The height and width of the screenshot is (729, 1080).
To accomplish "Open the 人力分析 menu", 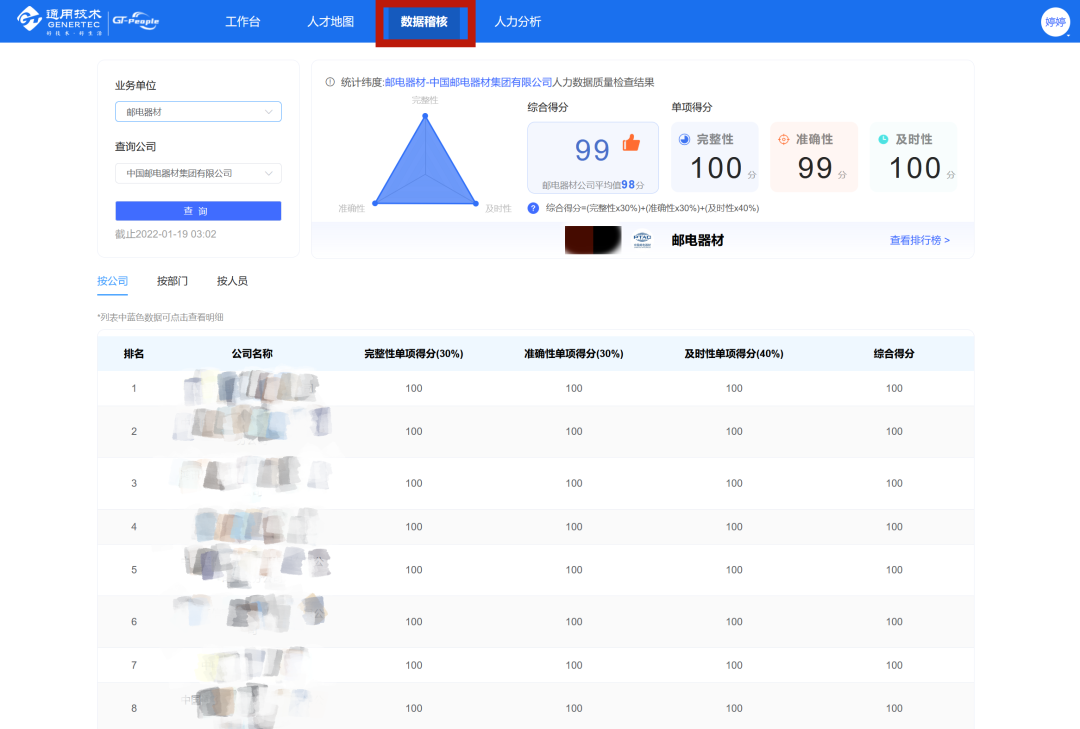I will coord(518,21).
